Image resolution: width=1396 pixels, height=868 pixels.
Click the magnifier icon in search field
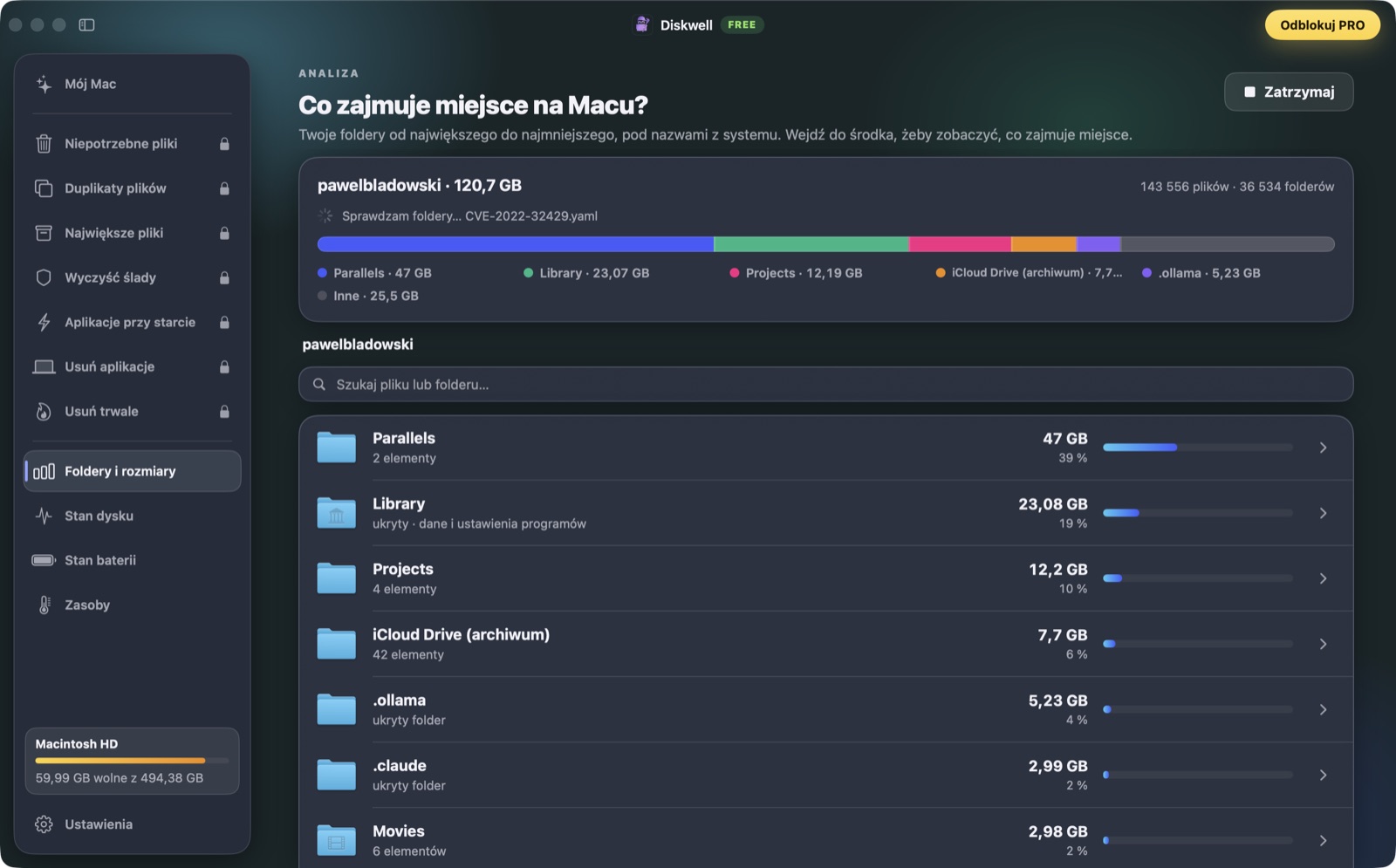point(319,385)
